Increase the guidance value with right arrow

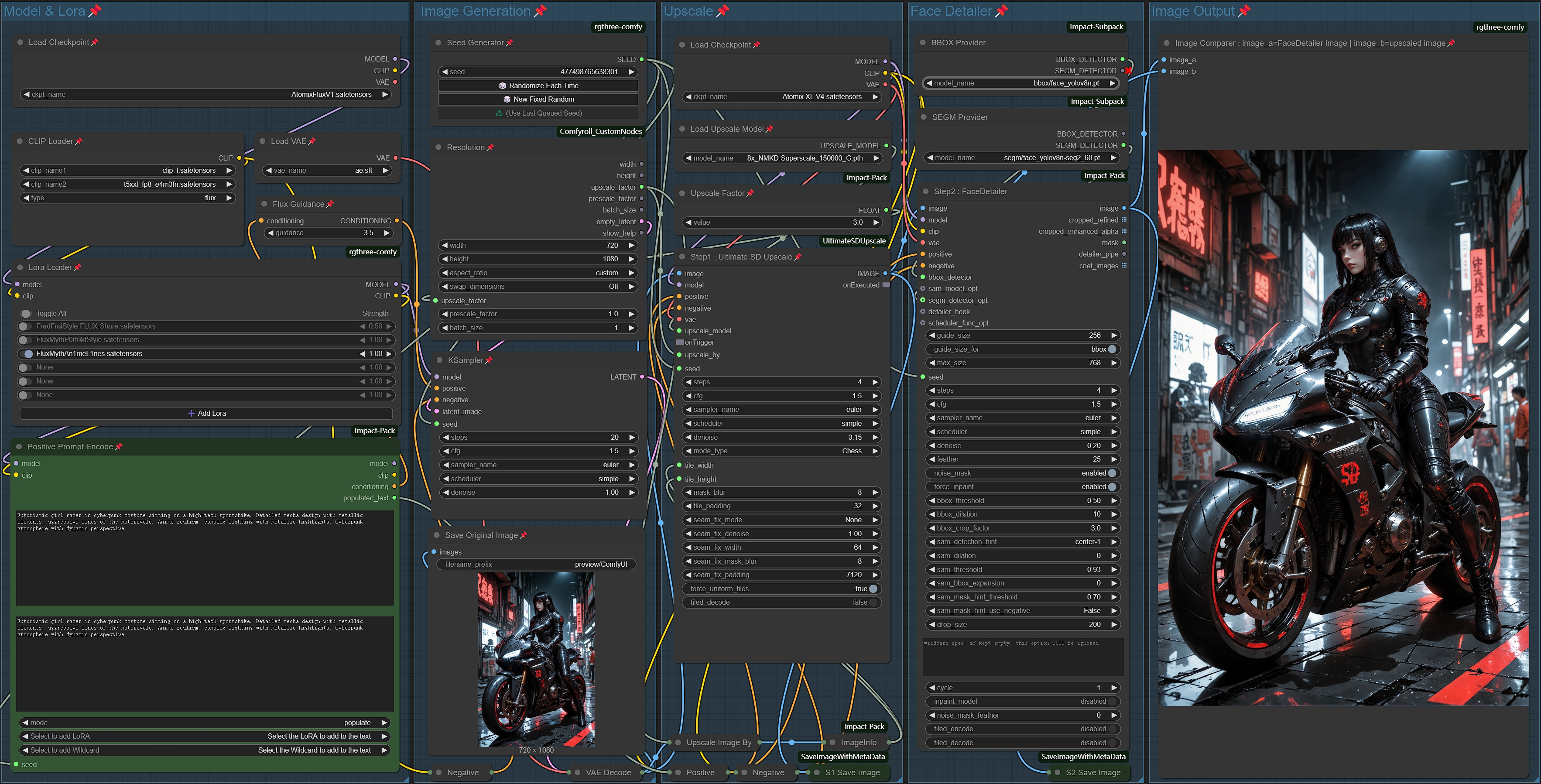click(387, 233)
